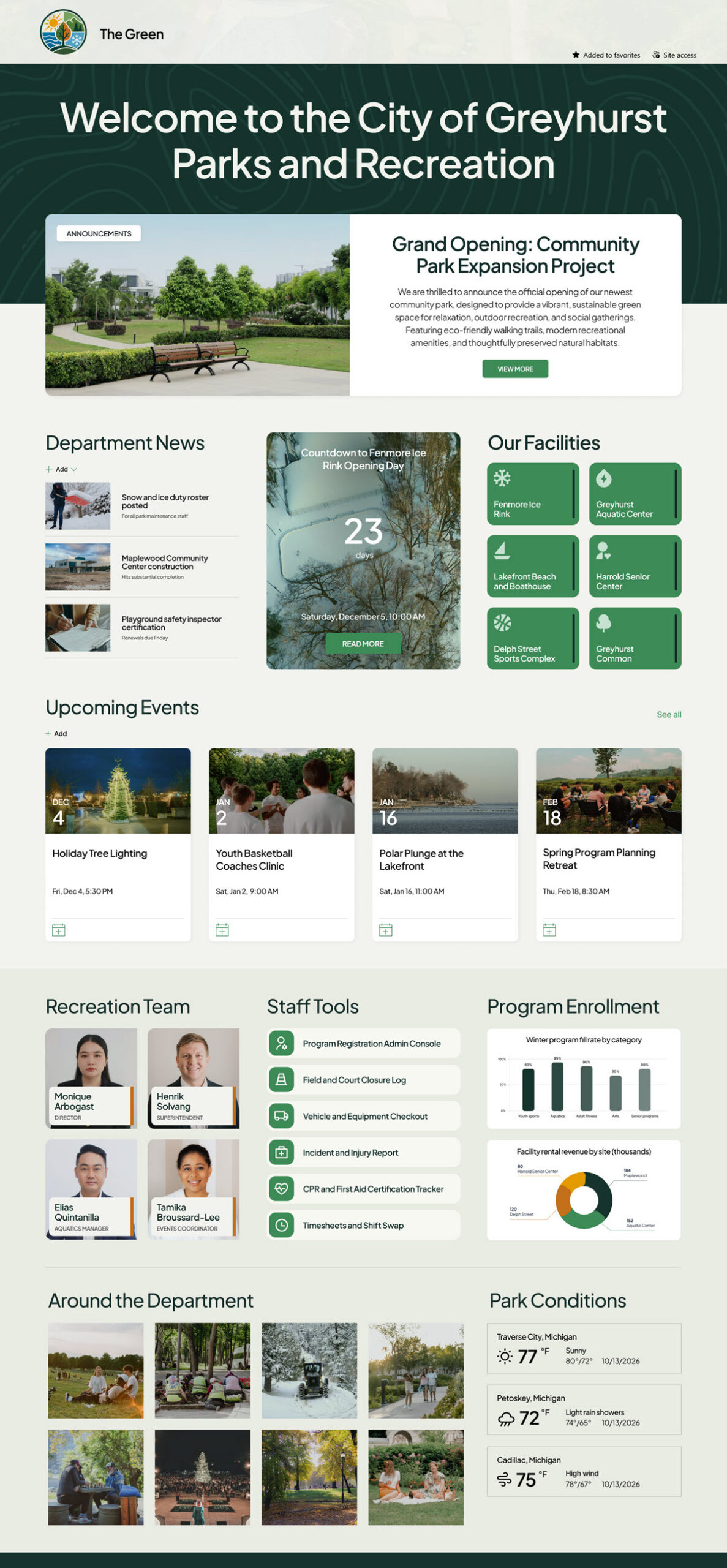Click the Fenmore Ice Rink snowflake icon
Screen dimensions: 727x1568
click(502, 478)
